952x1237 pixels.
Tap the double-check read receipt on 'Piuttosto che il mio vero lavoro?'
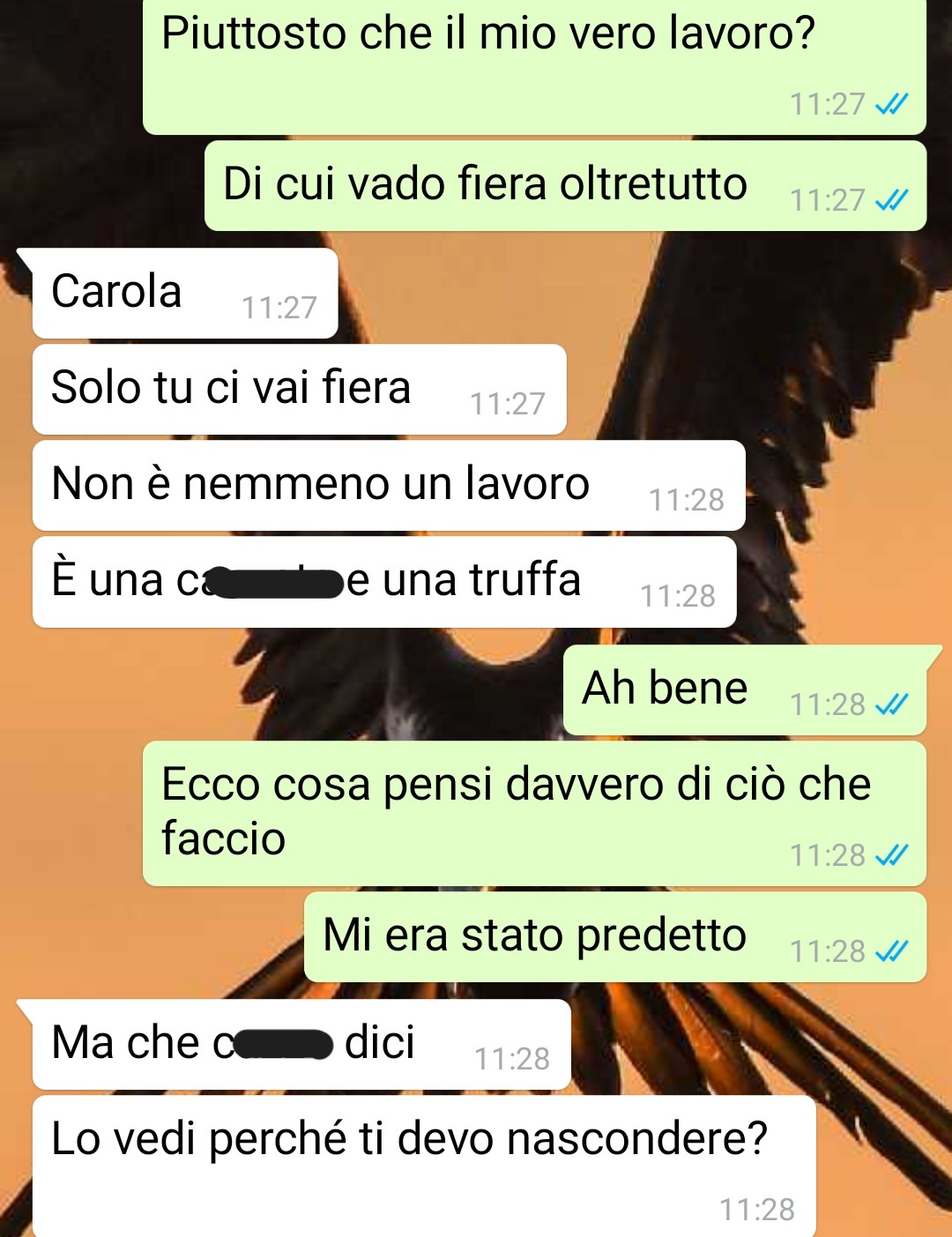pos(892,104)
